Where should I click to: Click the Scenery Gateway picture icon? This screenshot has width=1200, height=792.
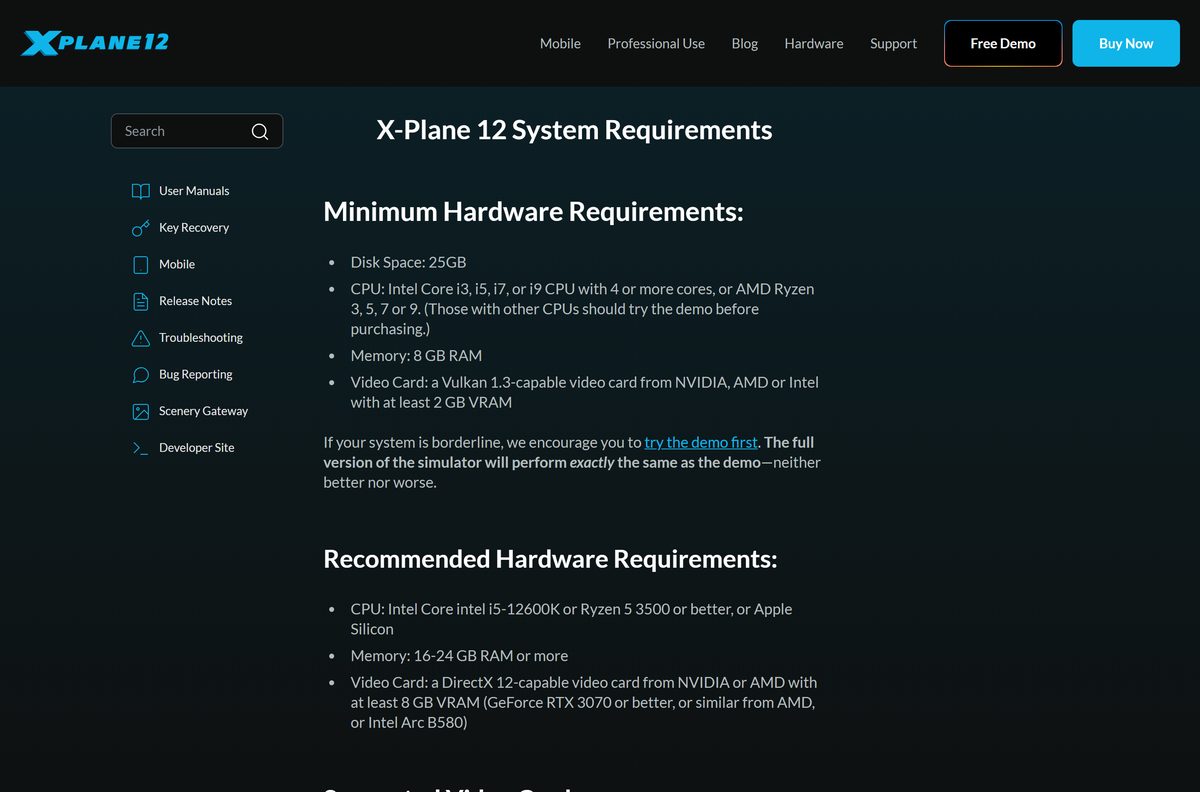141,411
